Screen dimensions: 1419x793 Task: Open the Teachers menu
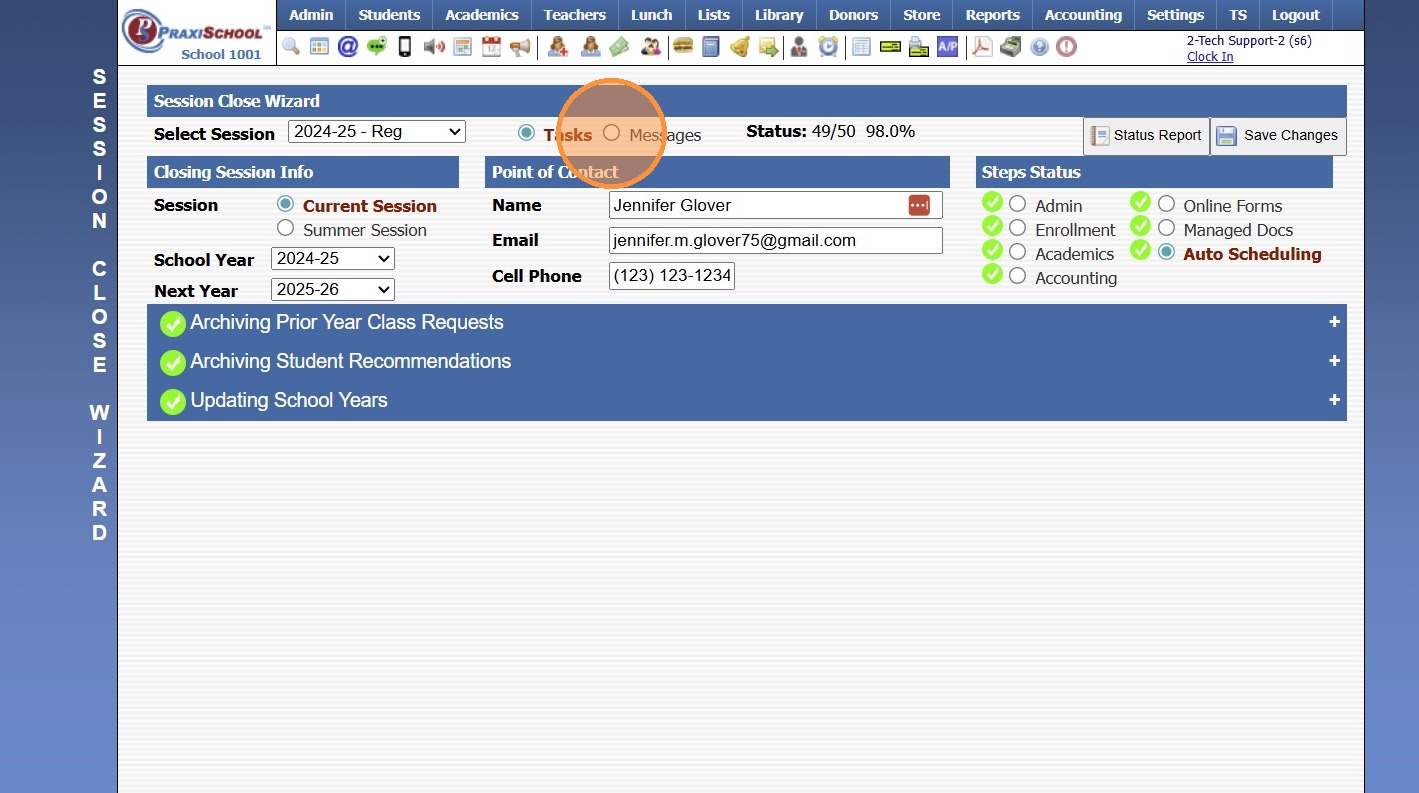click(x=575, y=15)
